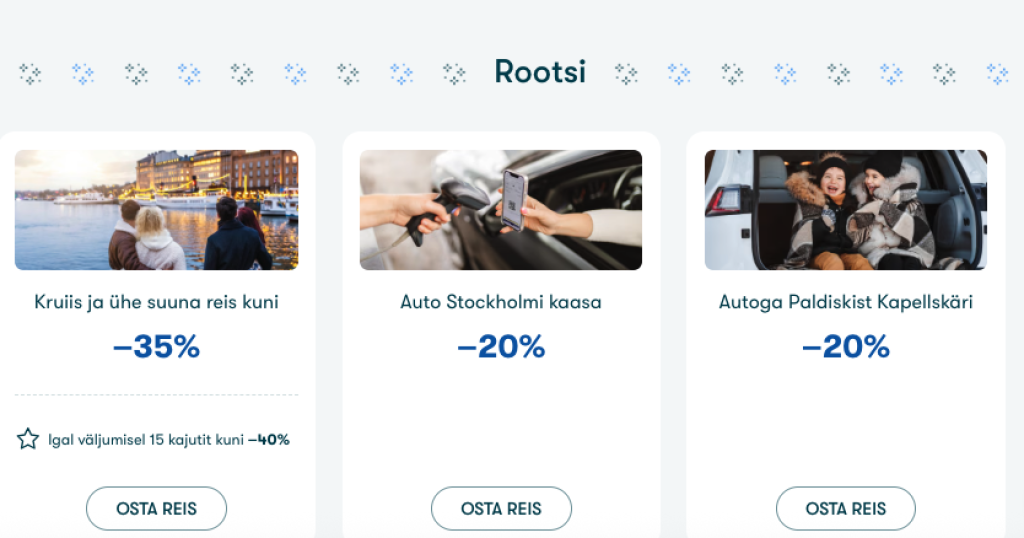Click the star icon beside the cabin offer
The image size is (1024, 538).
28,439
